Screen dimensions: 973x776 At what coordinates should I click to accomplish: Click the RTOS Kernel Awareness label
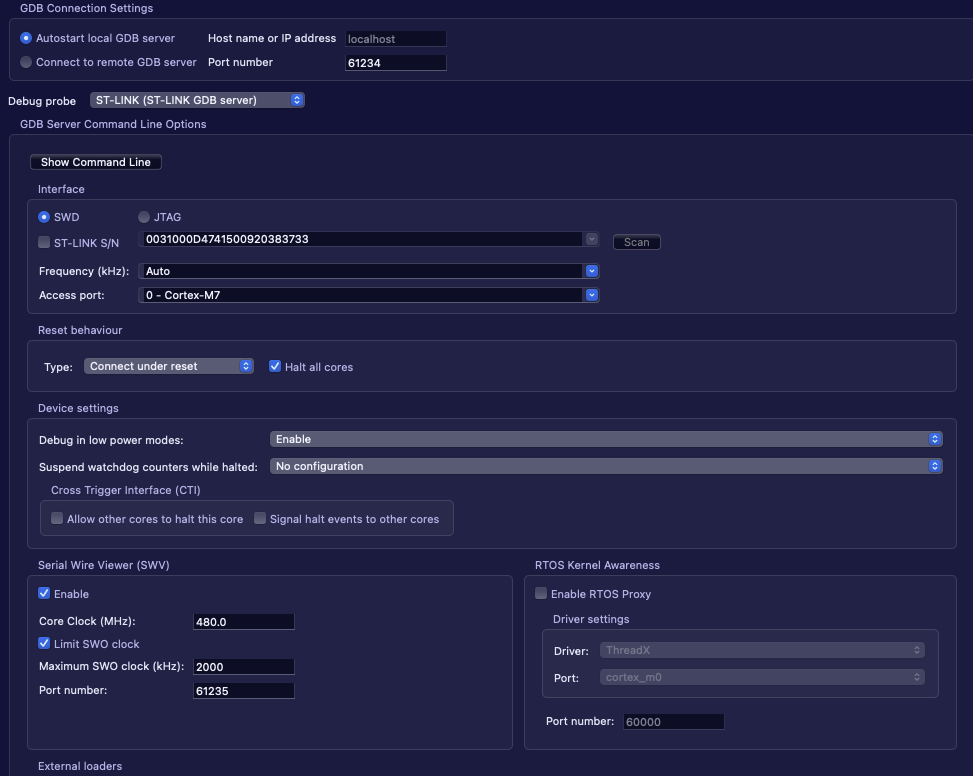click(597, 565)
